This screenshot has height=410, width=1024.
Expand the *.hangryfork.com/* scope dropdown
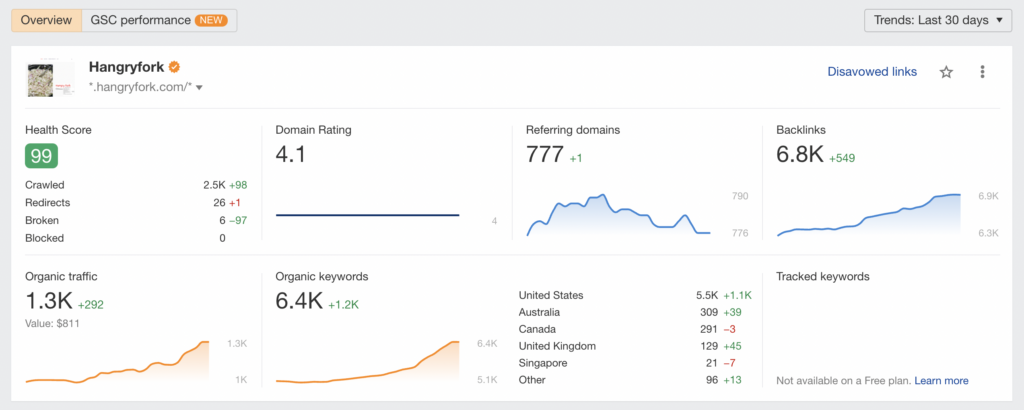coord(146,87)
